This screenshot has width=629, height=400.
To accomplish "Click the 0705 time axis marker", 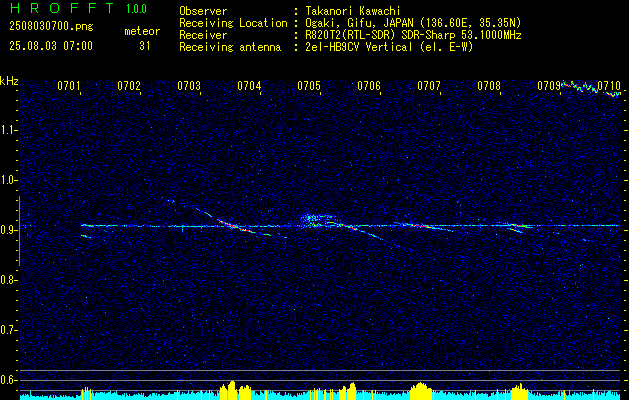I will pos(309,85).
